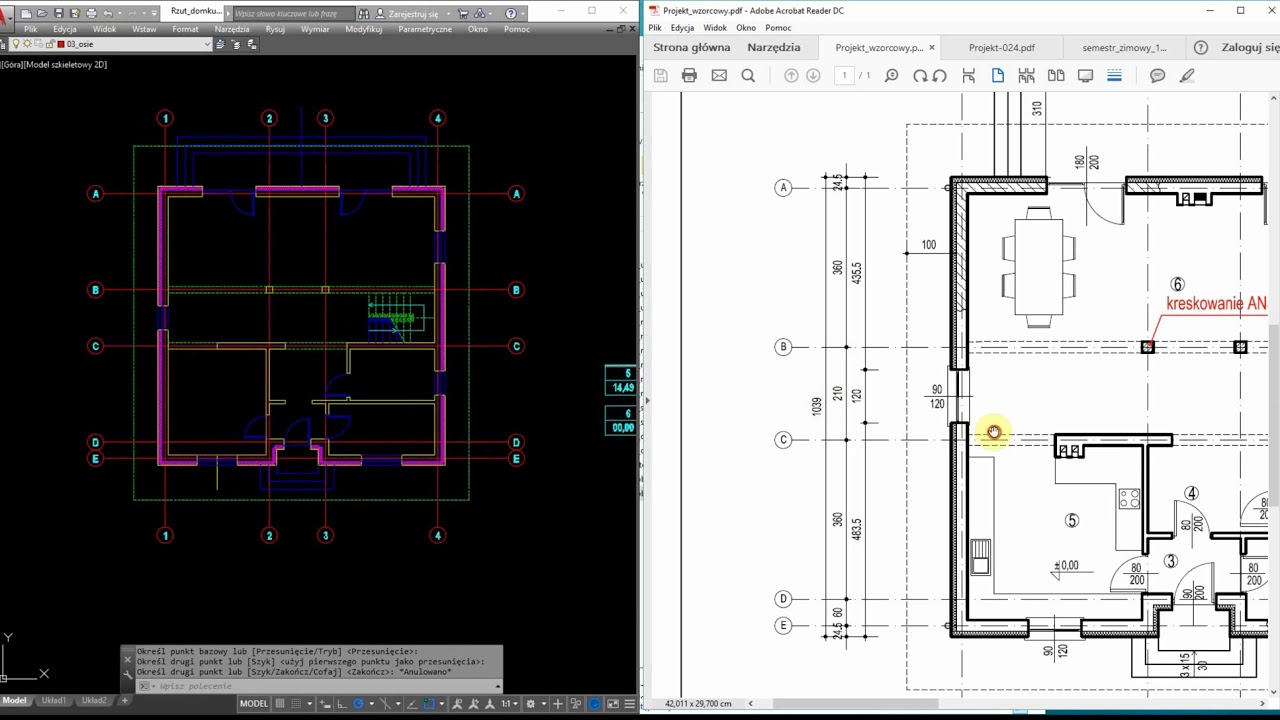
Task: Close AutoCAD command line with X
Action: tap(128, 659)
